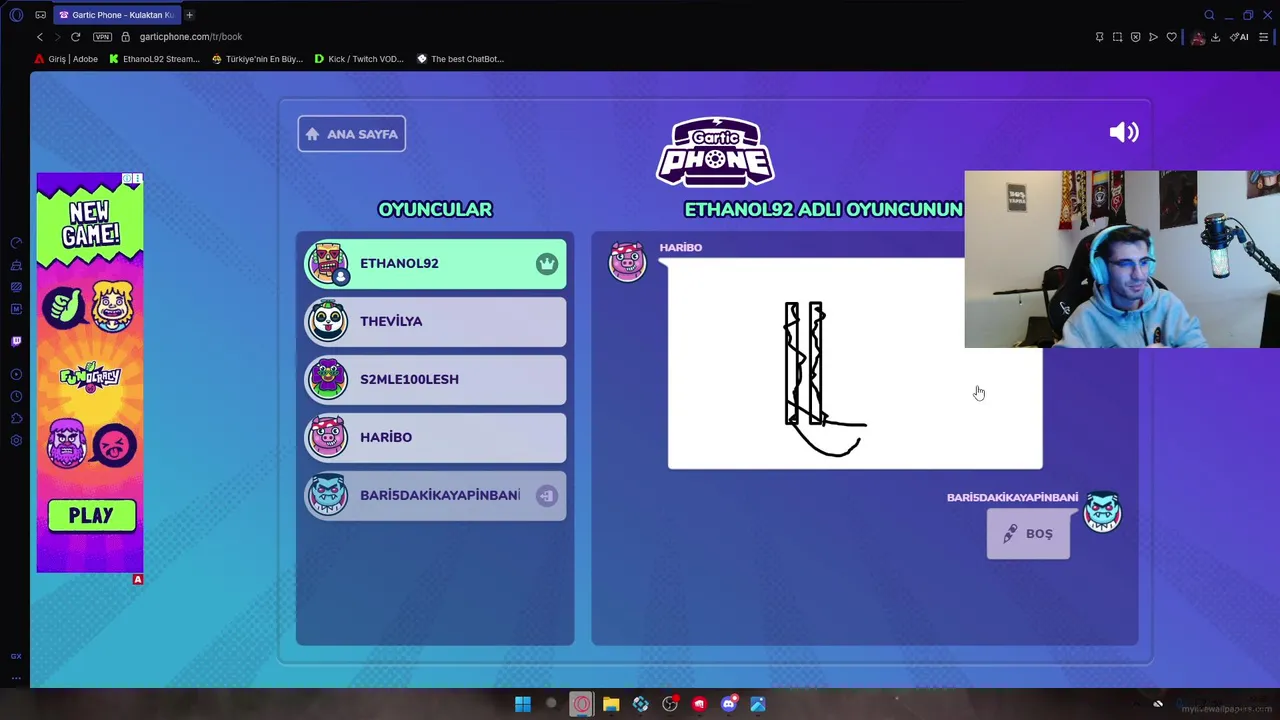Open the GX Control speedometer sidebar icon

pyautogui.click(x=16, y=243)
